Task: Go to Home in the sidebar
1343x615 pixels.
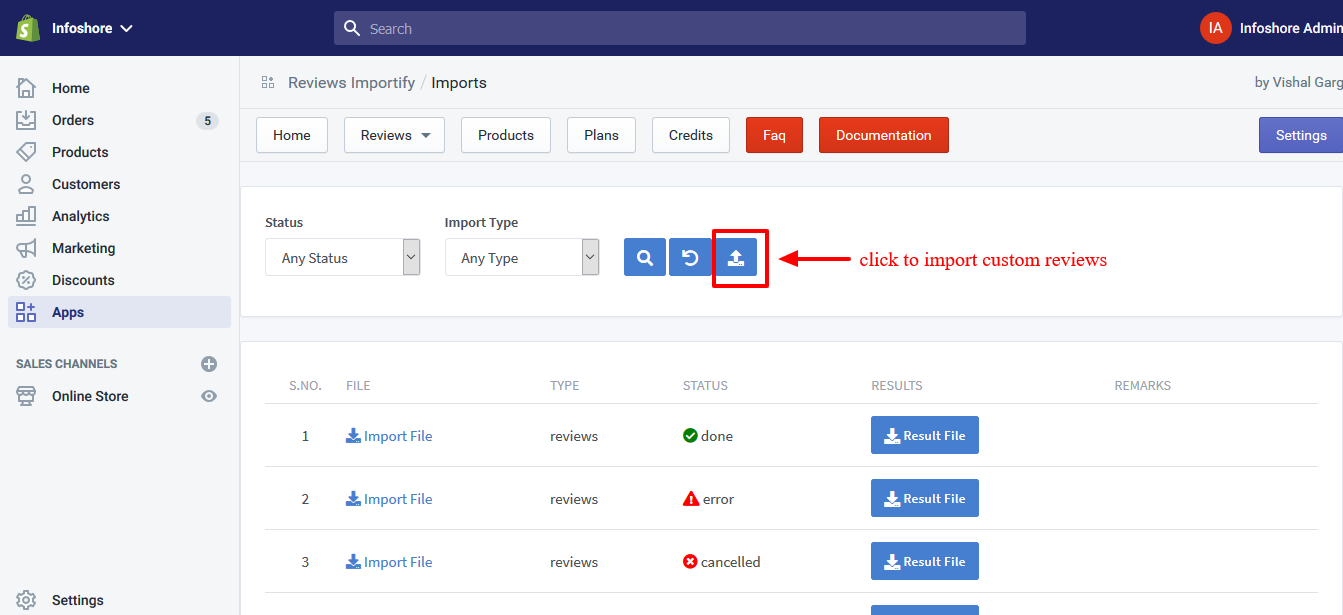Action: coord(70,88)
